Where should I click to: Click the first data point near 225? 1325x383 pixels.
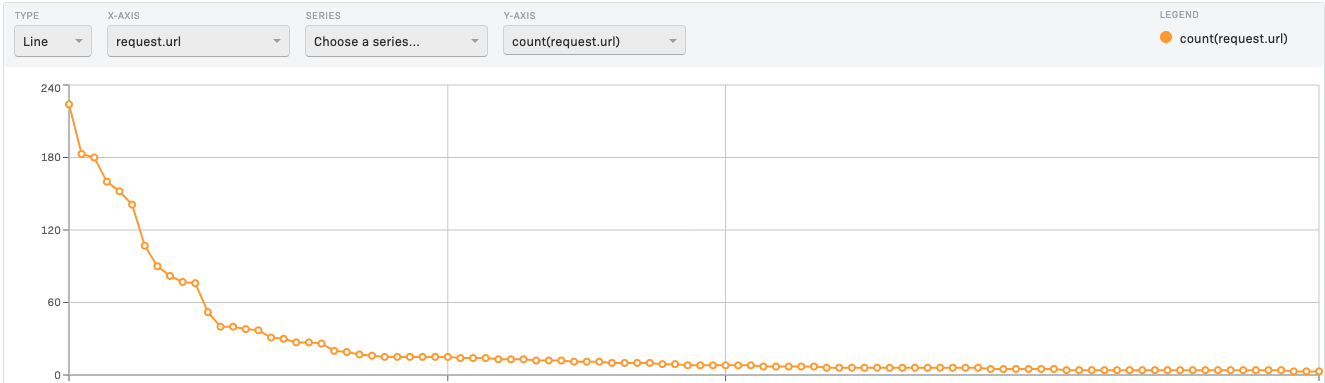pos(69,104)
